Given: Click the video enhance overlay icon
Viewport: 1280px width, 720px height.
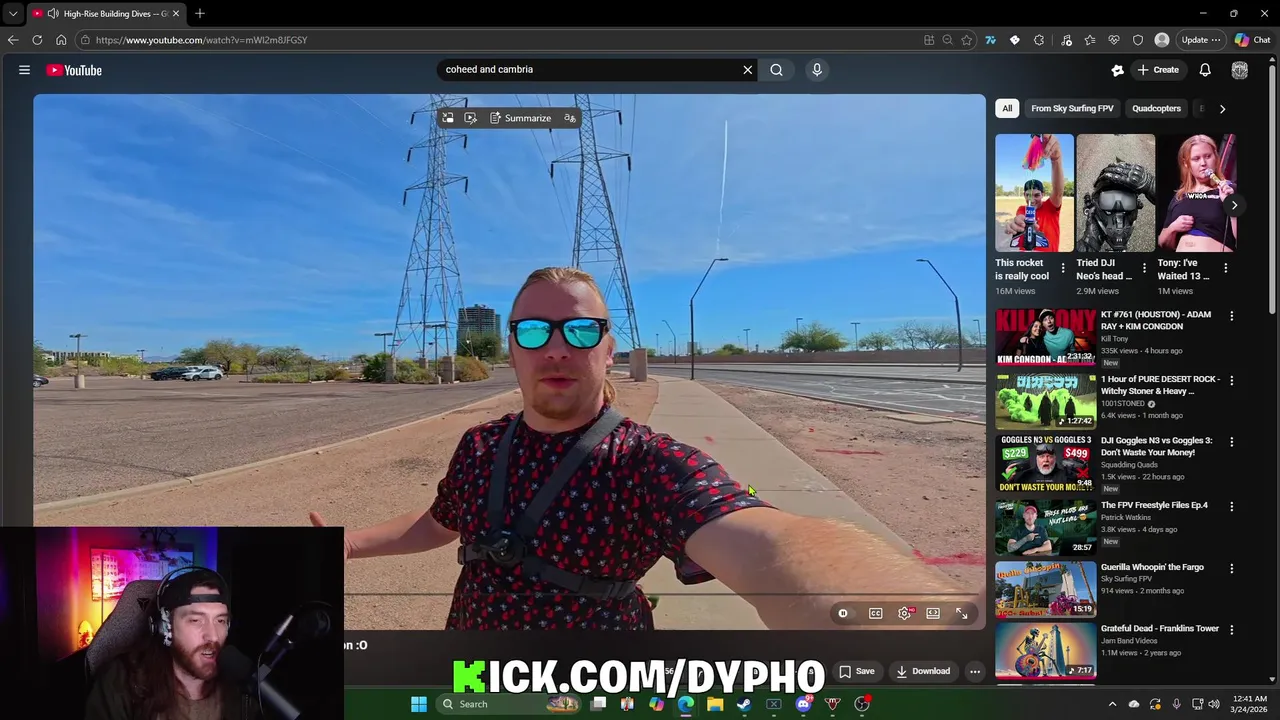Looking at the screenshot, I should [x=471, y=118].
